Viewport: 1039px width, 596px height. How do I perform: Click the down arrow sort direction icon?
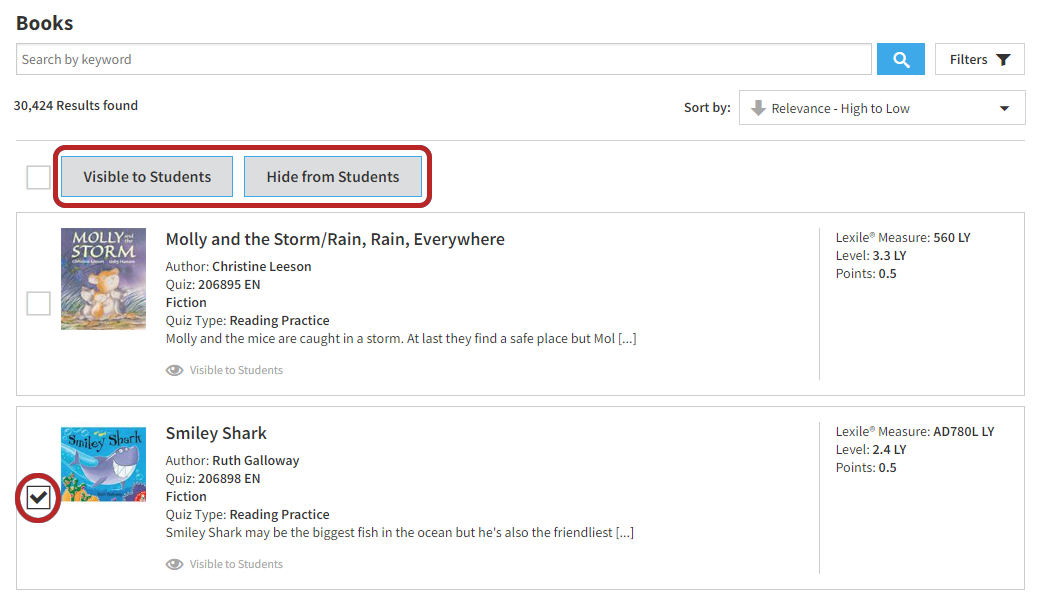(758, 107)
